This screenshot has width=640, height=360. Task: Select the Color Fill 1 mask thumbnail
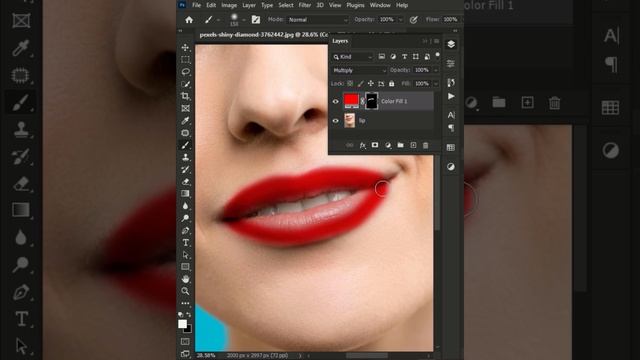tap(371, 101)
